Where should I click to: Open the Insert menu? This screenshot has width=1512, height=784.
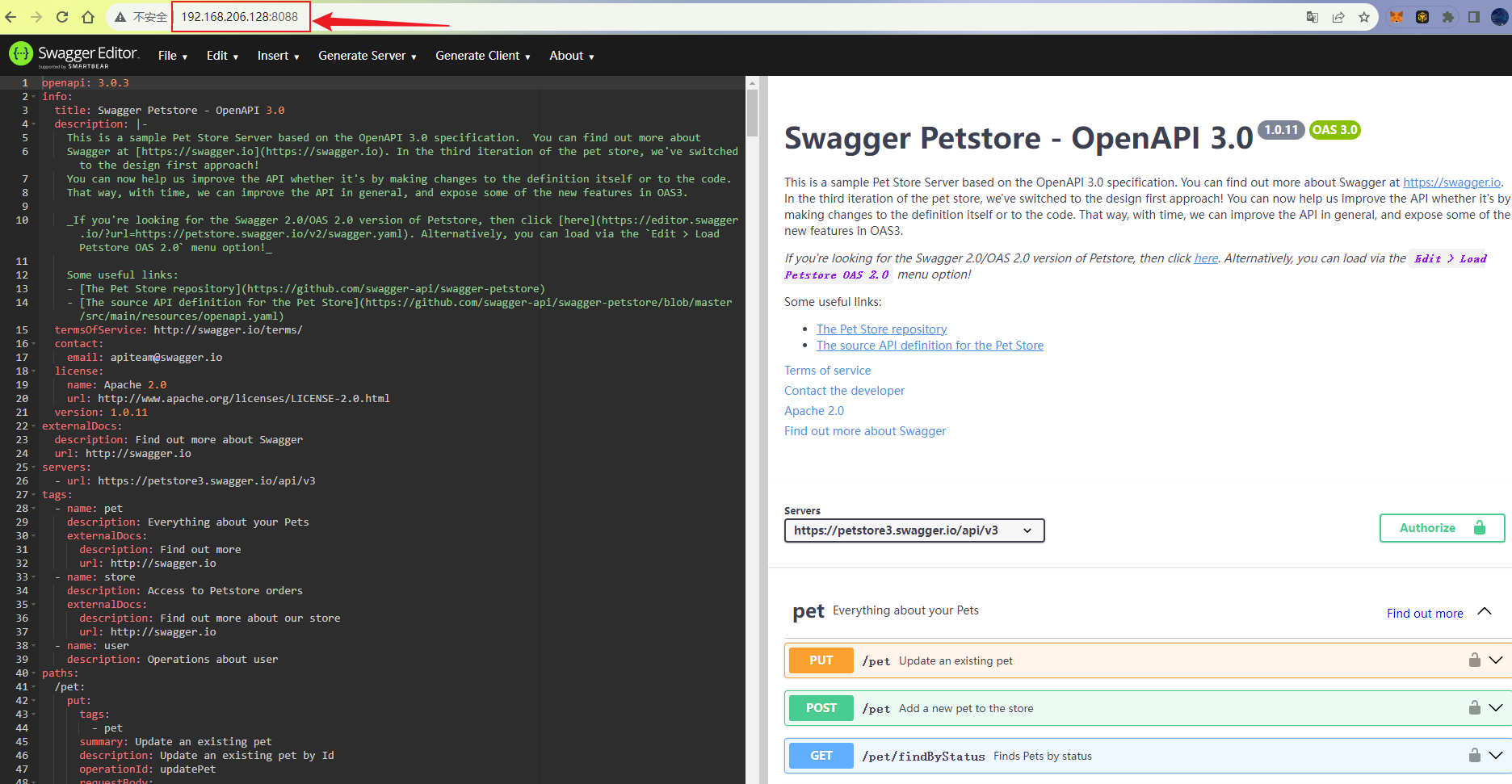tap(278, 56)
